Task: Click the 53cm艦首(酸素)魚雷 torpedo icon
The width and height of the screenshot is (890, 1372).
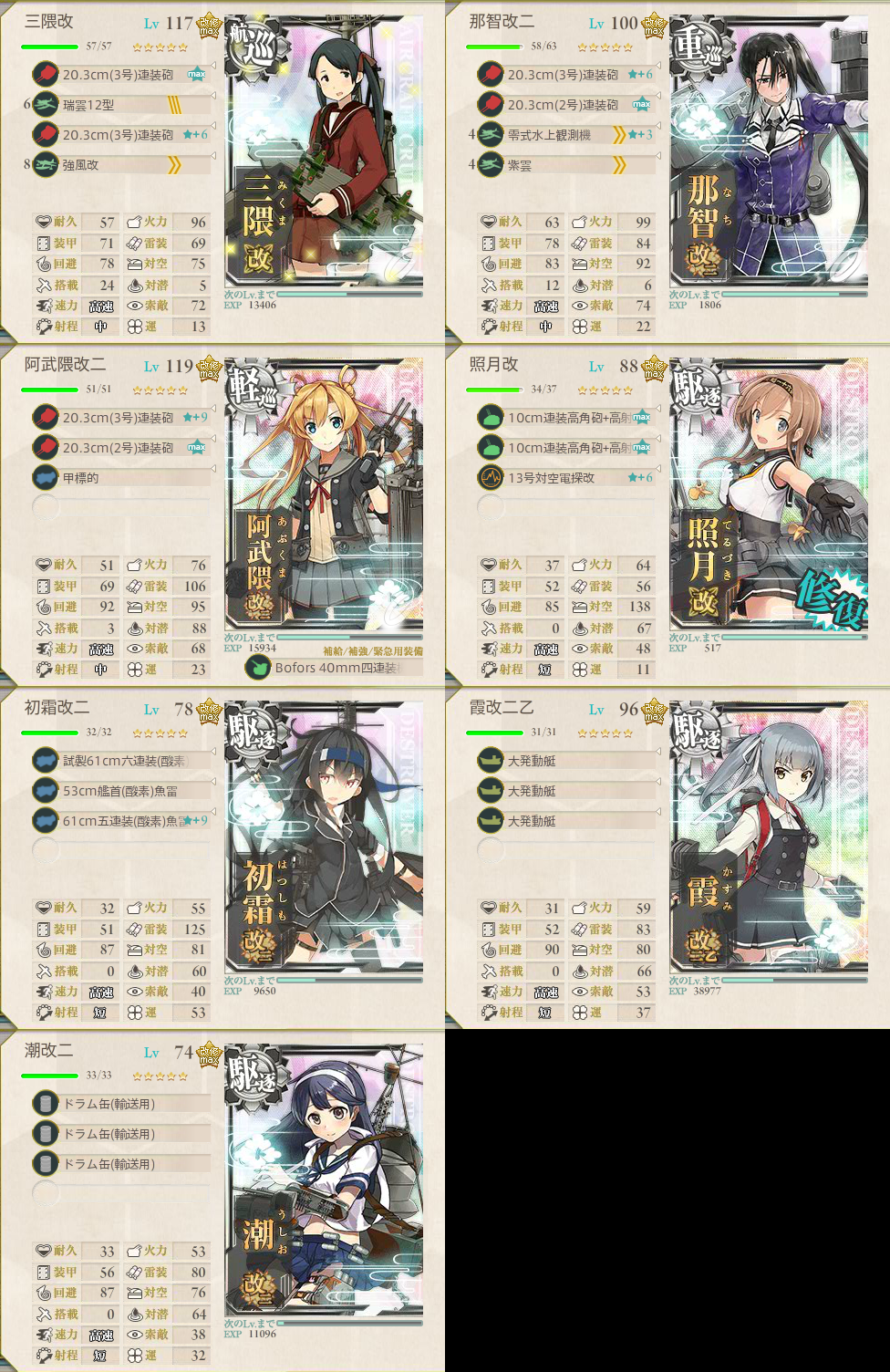Action: (x=46, y=791)
